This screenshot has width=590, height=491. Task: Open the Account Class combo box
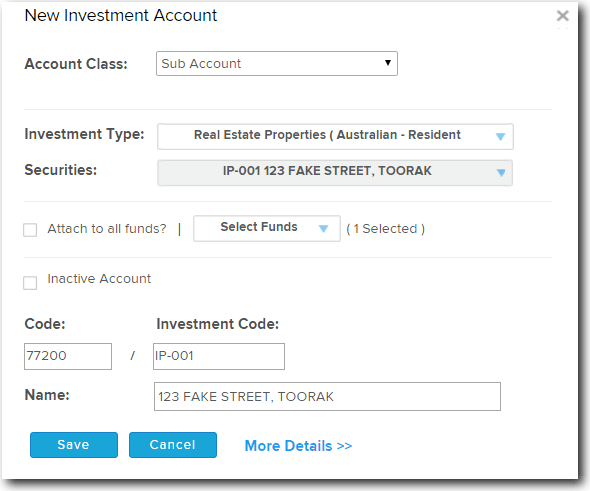[x=277, y=64]
